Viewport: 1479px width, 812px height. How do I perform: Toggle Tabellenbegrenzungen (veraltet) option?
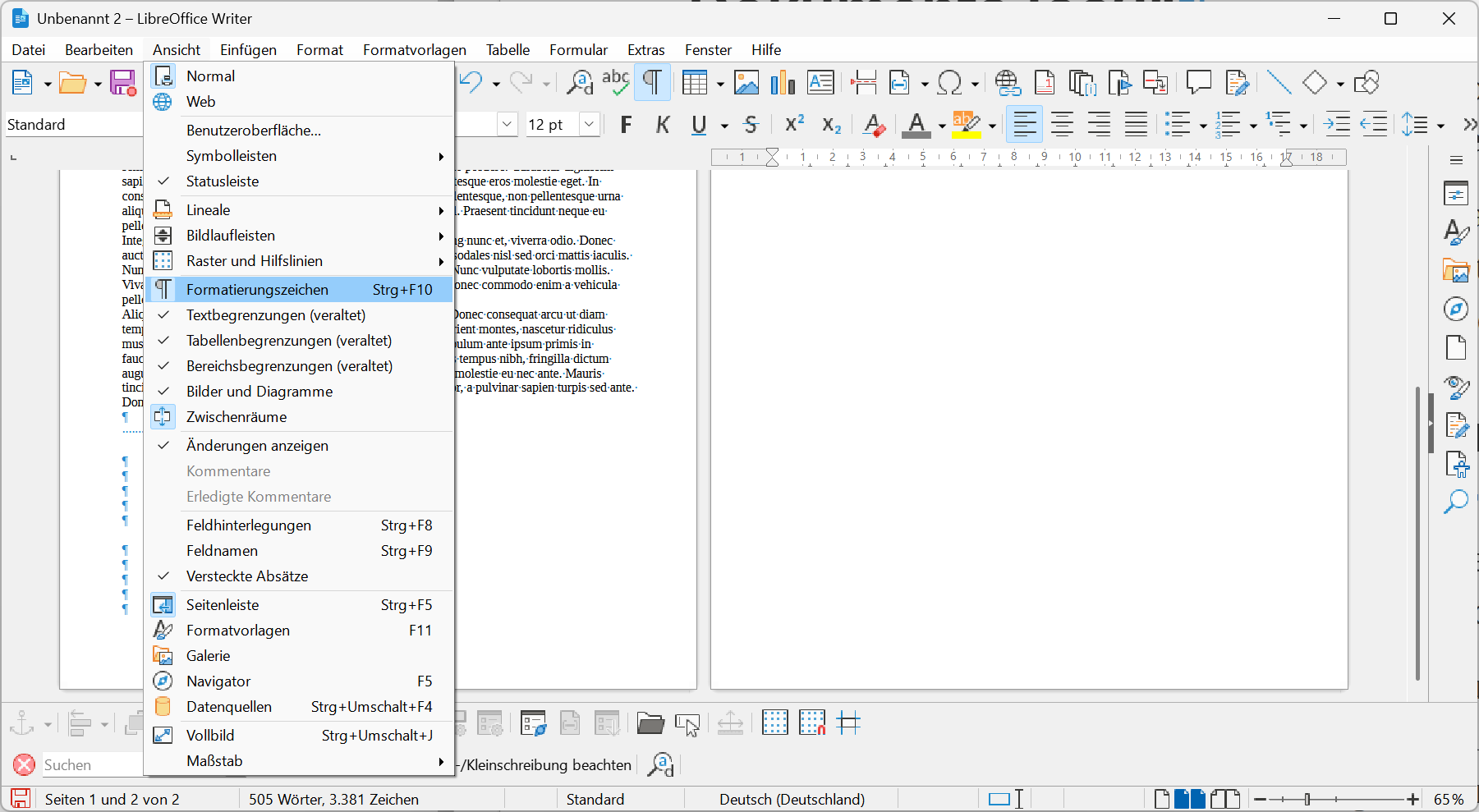(299, 341)
